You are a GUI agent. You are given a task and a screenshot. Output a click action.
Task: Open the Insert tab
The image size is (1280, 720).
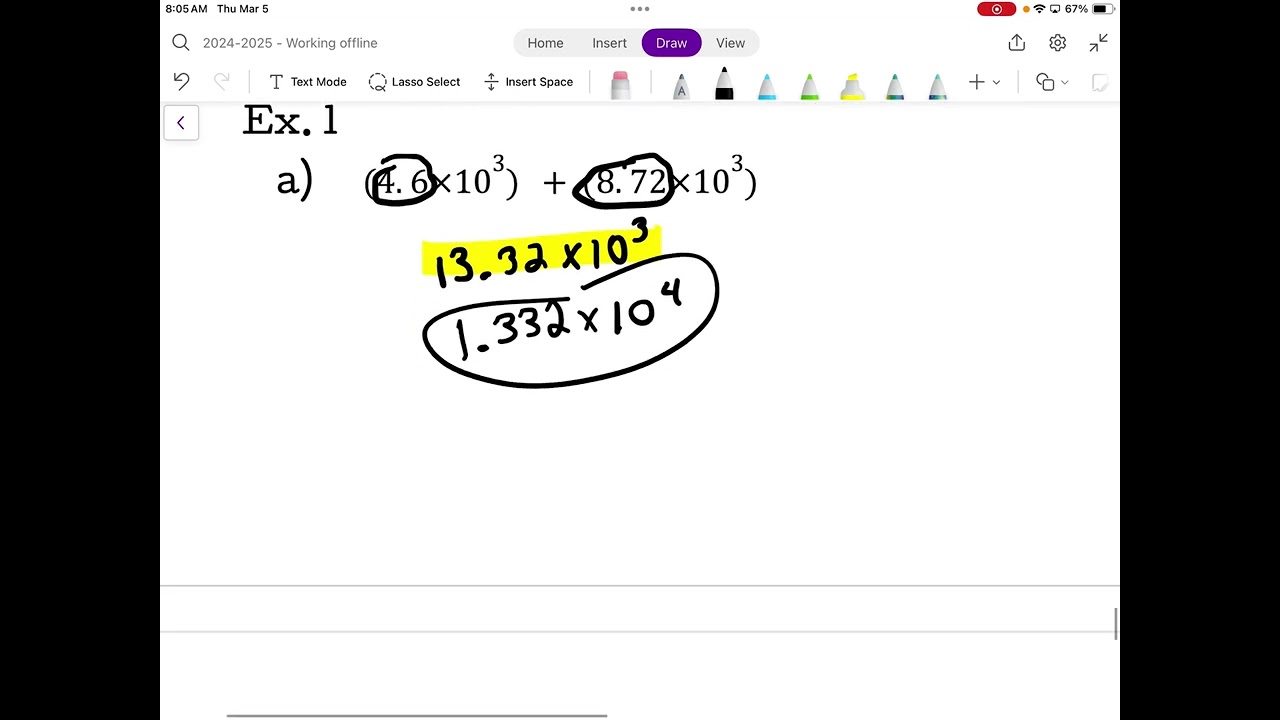pos(609,43)
